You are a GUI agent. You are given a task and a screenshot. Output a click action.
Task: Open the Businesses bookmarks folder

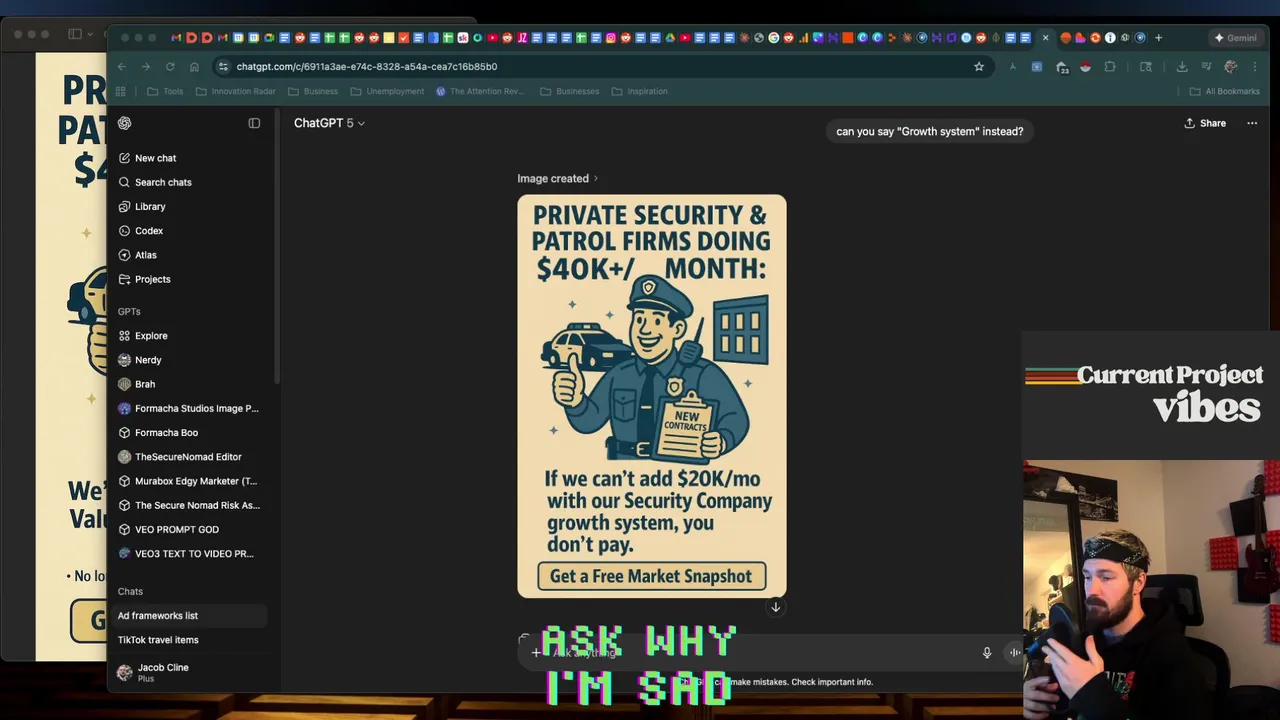pyautogui.click(x=570, y=91)
